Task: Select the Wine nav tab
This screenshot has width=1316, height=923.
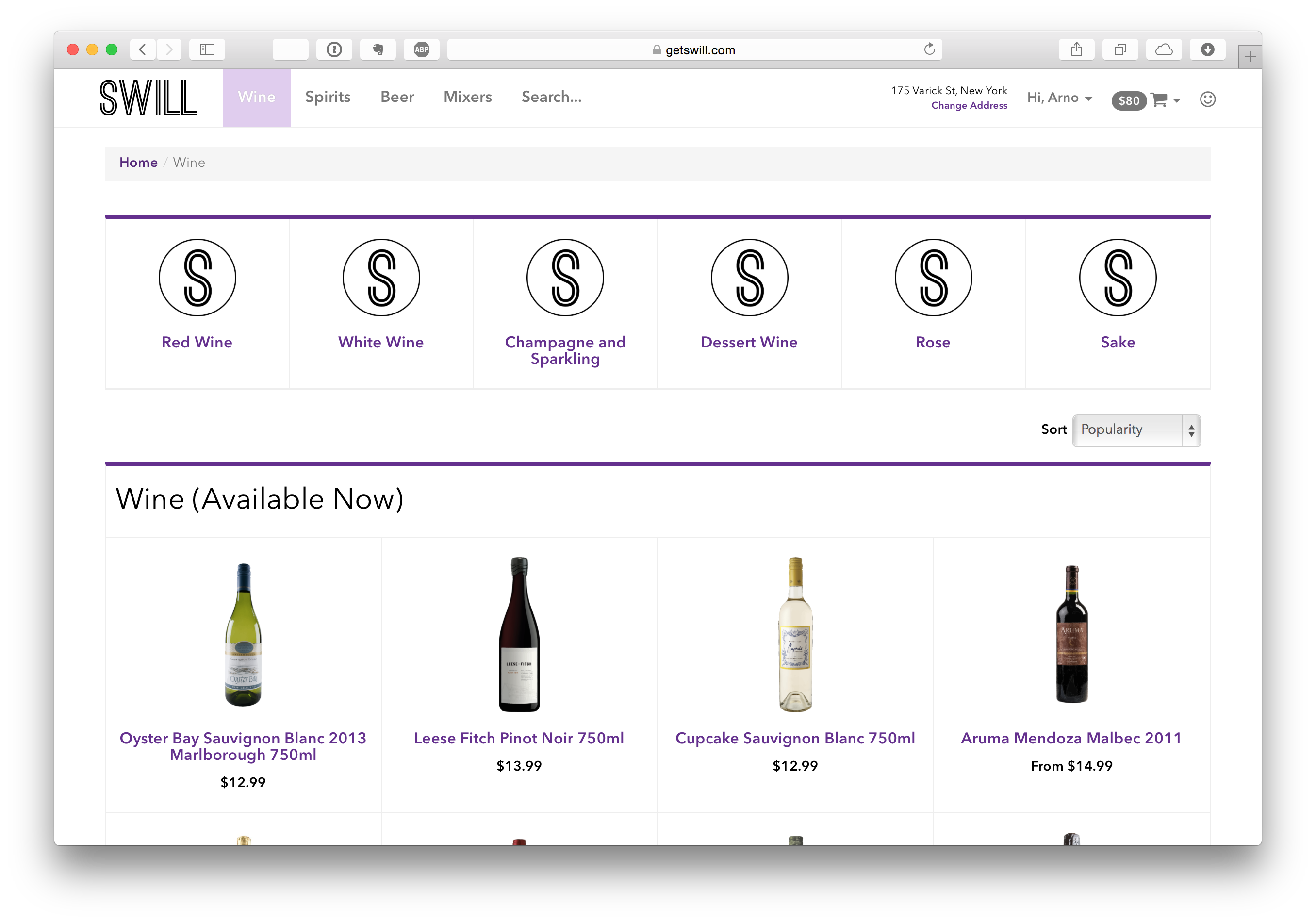Action: click(257, 98)
